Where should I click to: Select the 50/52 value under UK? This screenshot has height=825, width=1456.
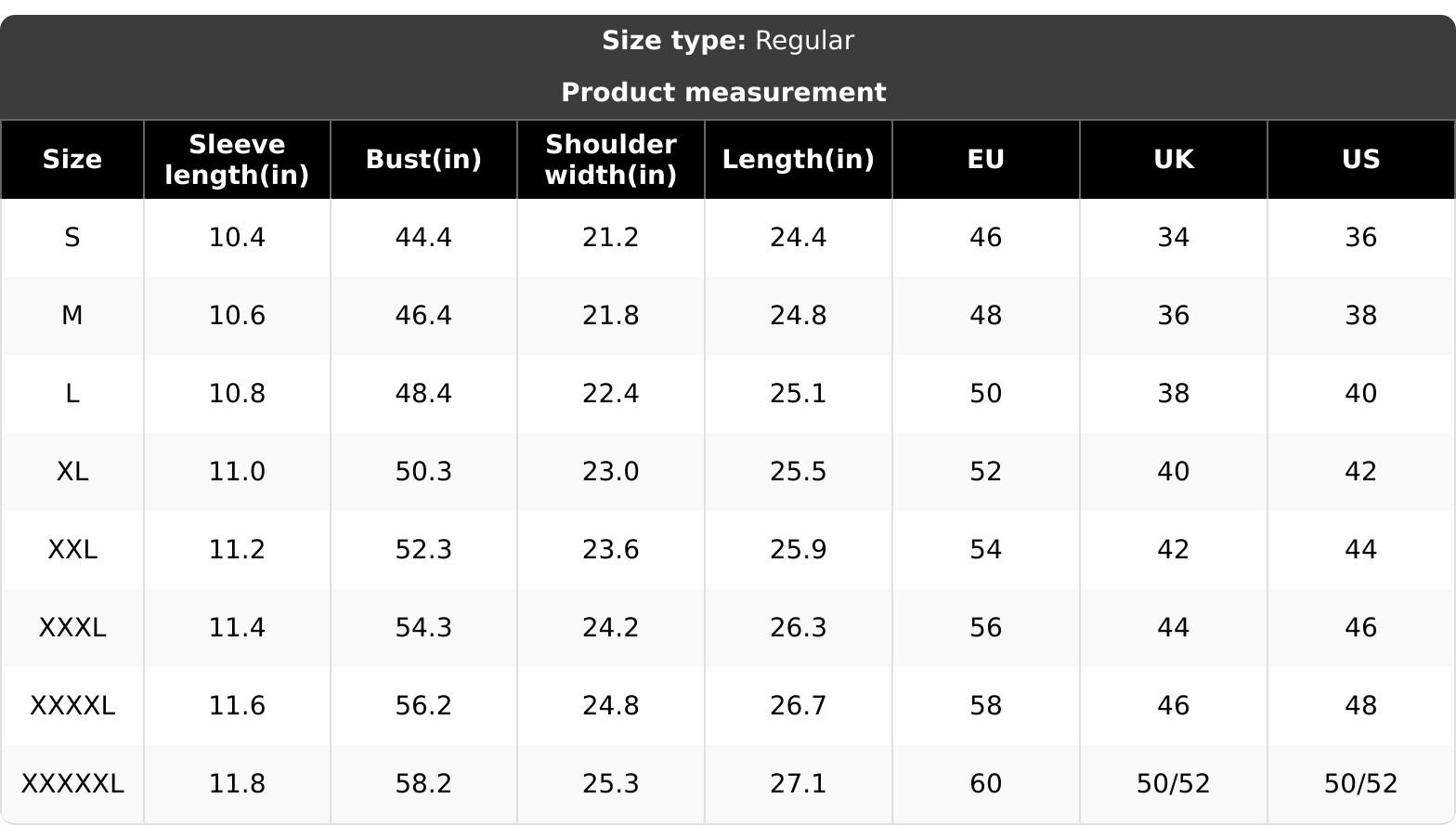(x=1174, y=784)
